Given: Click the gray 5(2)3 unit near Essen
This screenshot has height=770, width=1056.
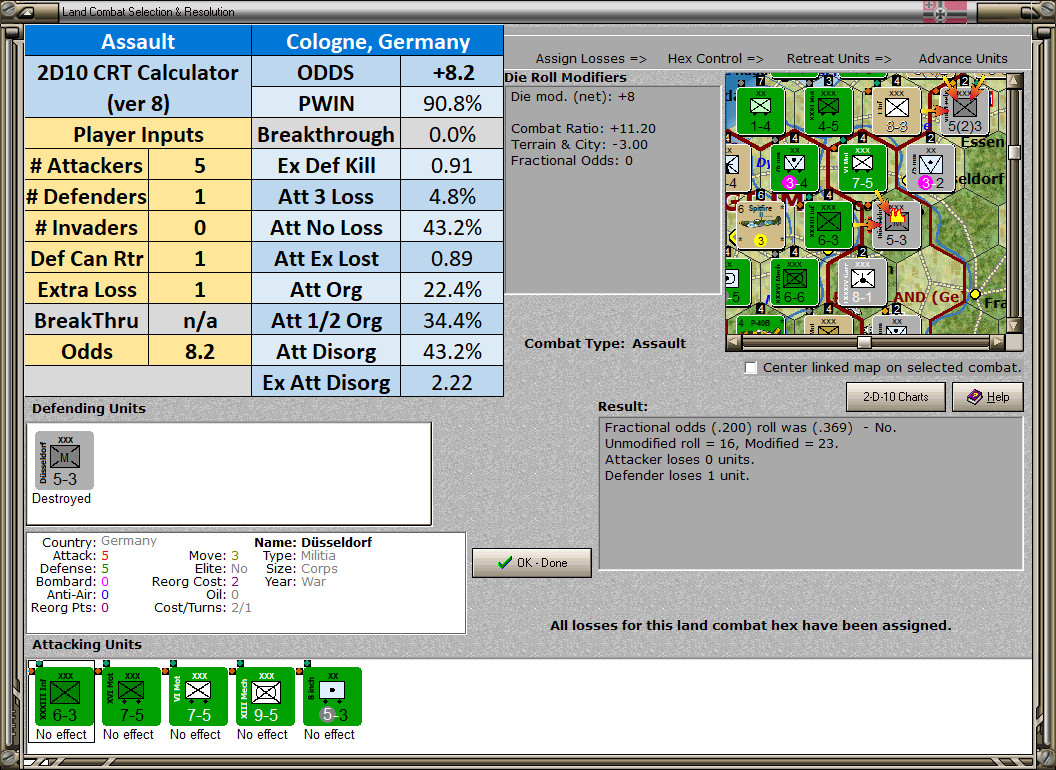Looking at the screenshot, I should [x=964, y=110].
